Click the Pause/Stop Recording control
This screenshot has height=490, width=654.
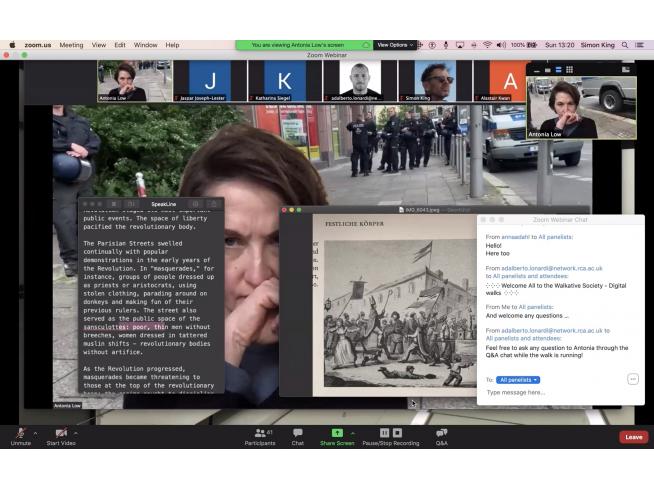390,433
